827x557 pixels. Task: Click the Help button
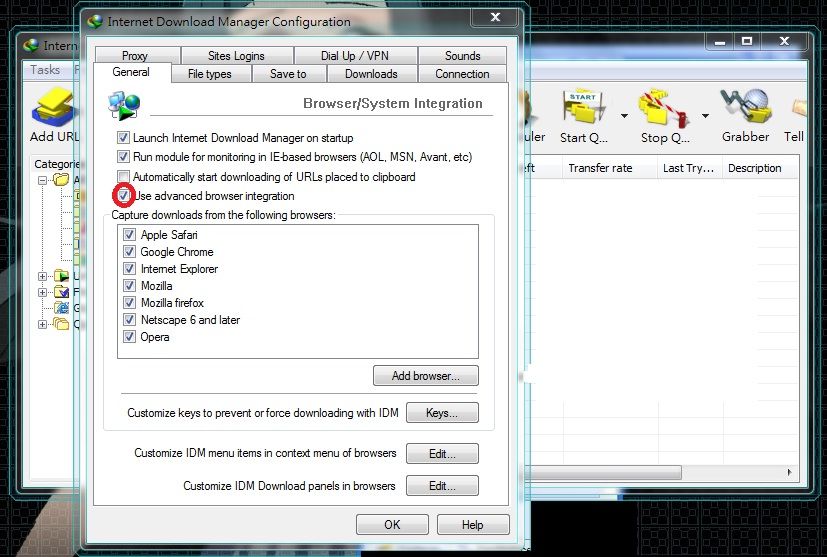coord(473,524)
